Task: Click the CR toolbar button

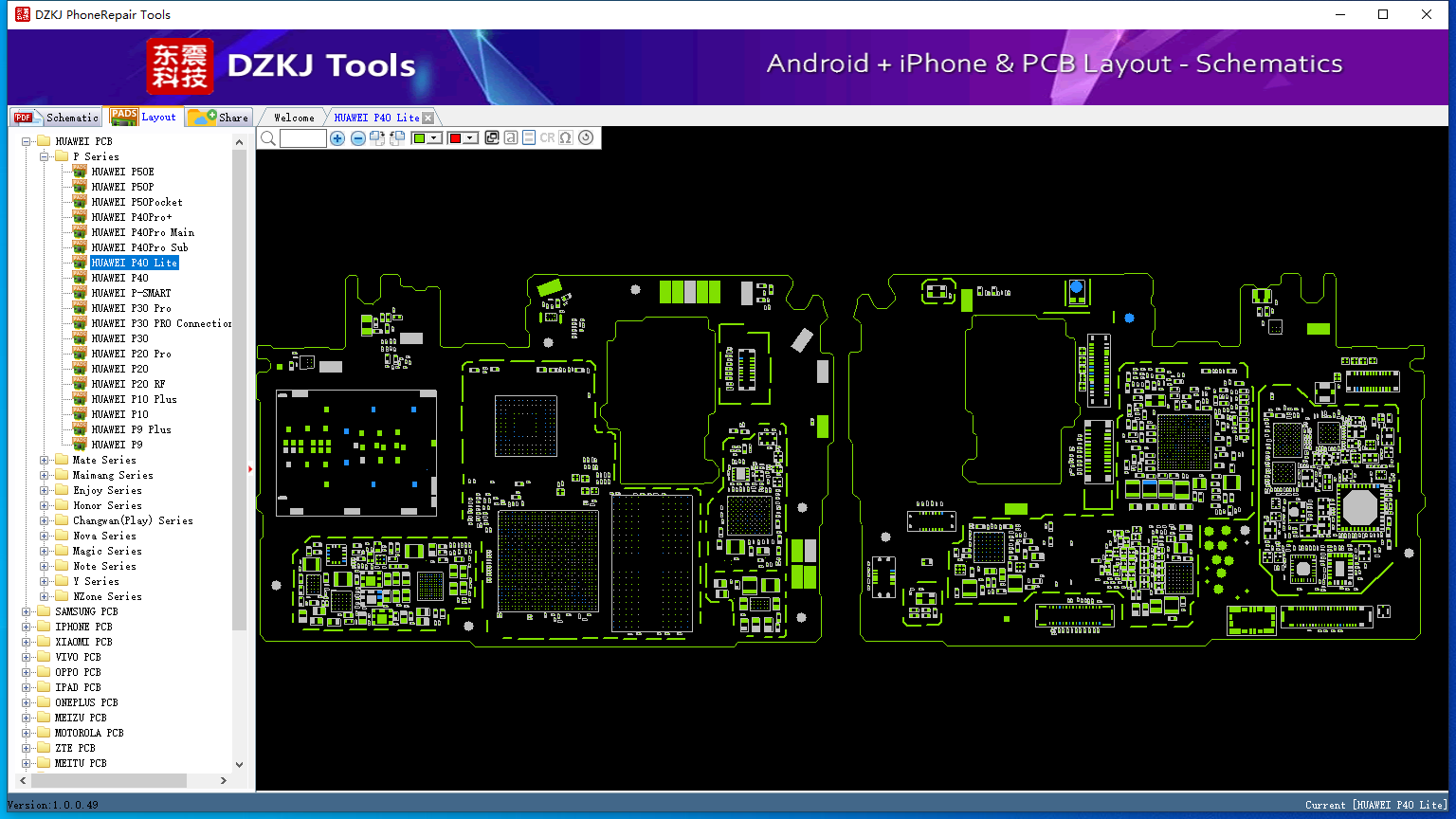Action: pos(547,138)
